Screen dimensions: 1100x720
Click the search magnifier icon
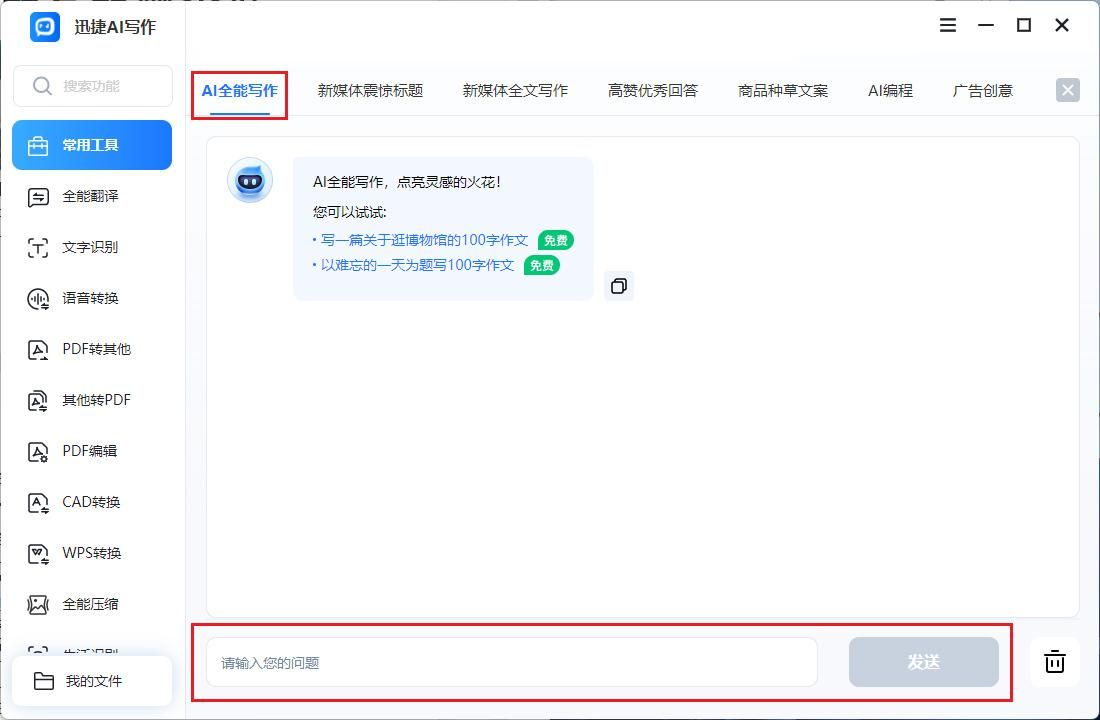42,86
